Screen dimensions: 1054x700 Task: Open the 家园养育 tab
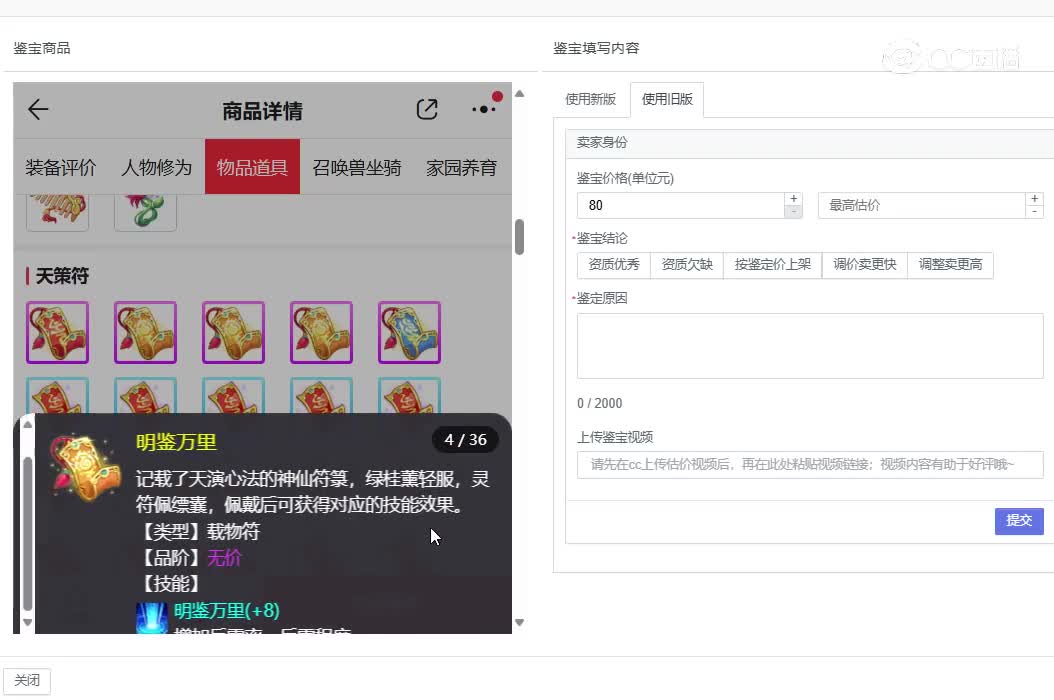point(462,167)
